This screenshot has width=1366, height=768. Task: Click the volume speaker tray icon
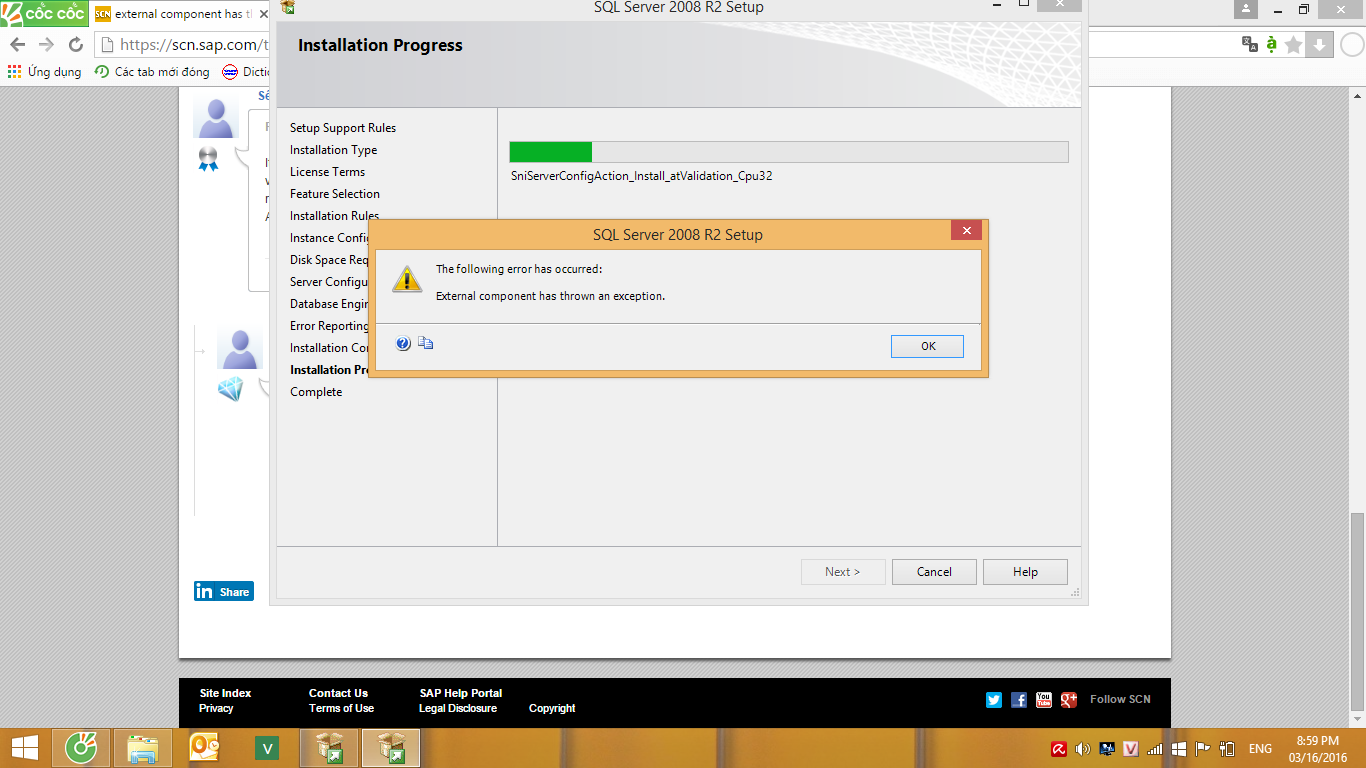point(1083,749)
